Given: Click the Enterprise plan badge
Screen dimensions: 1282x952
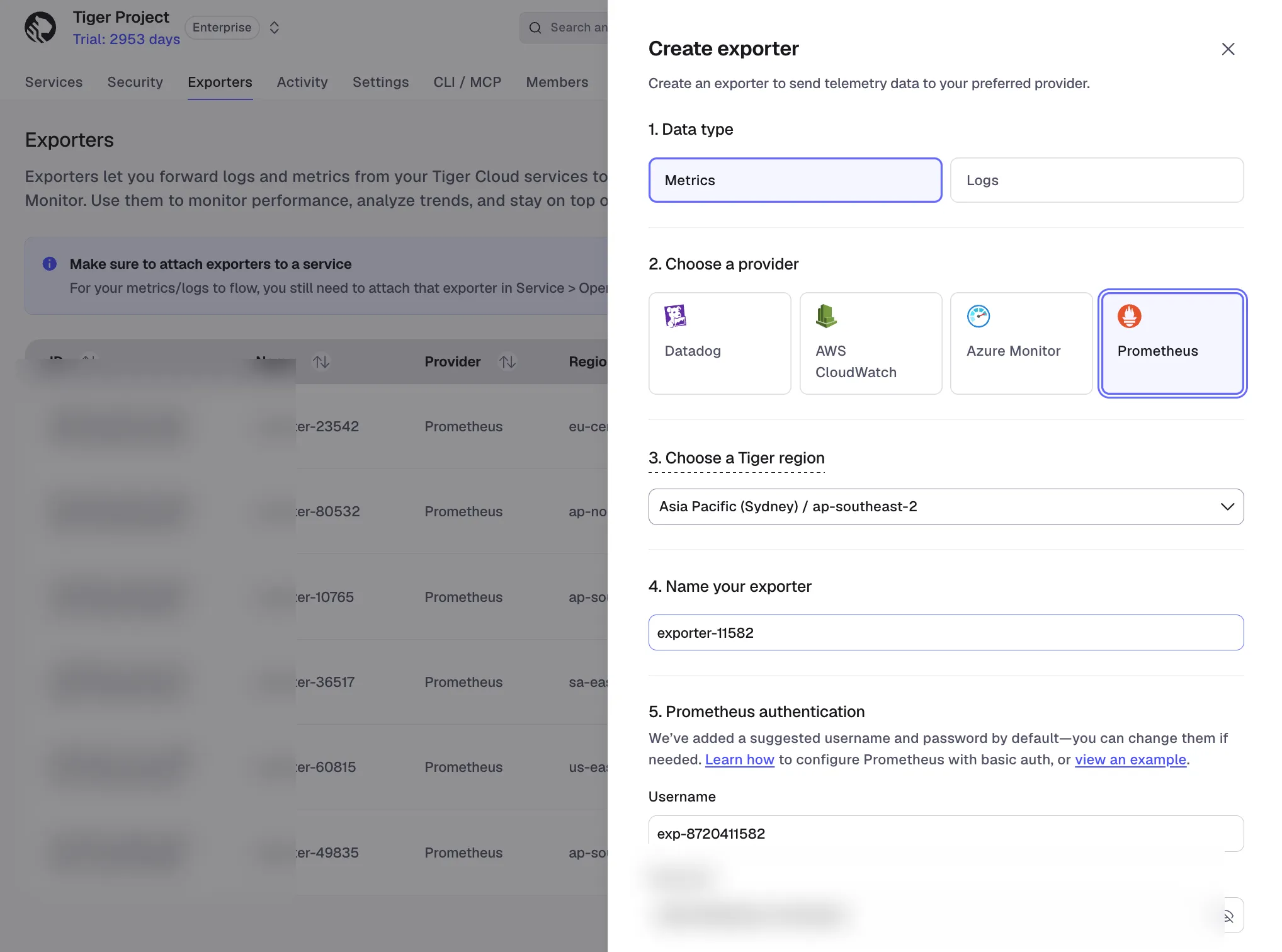Looking at the screenshot, I should pyautogui.click(x=222, y=28).
